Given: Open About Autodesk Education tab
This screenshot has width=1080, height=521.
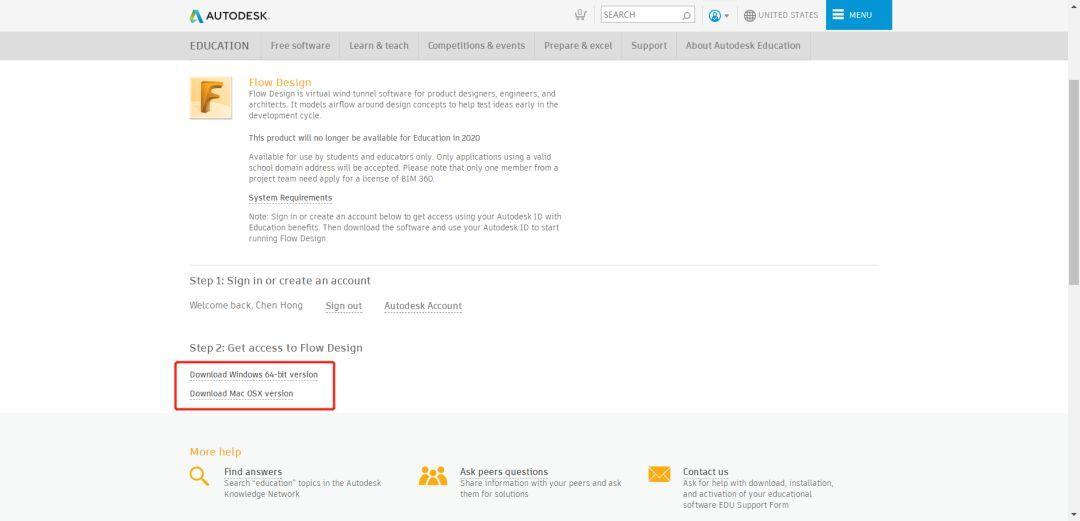Looking at the screenshot, I should point(743,45).
